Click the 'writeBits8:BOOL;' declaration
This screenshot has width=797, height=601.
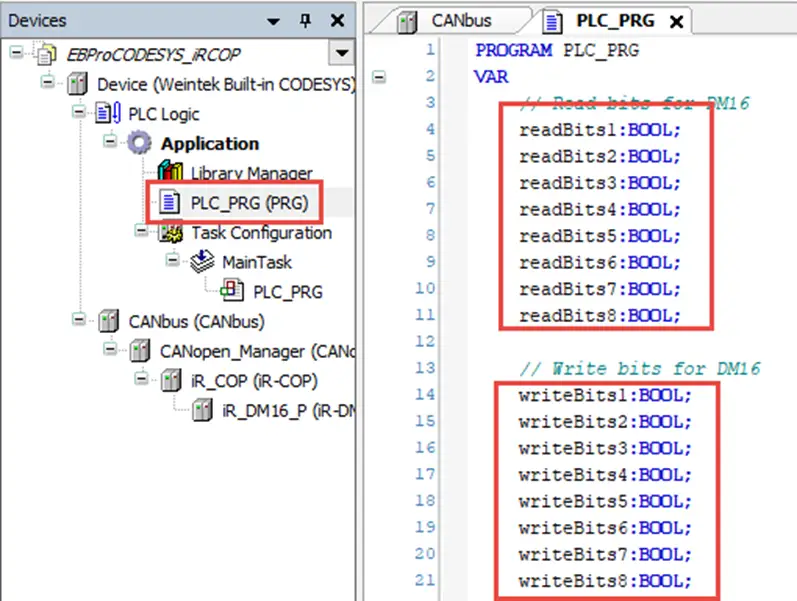click(x=605, y=581)
